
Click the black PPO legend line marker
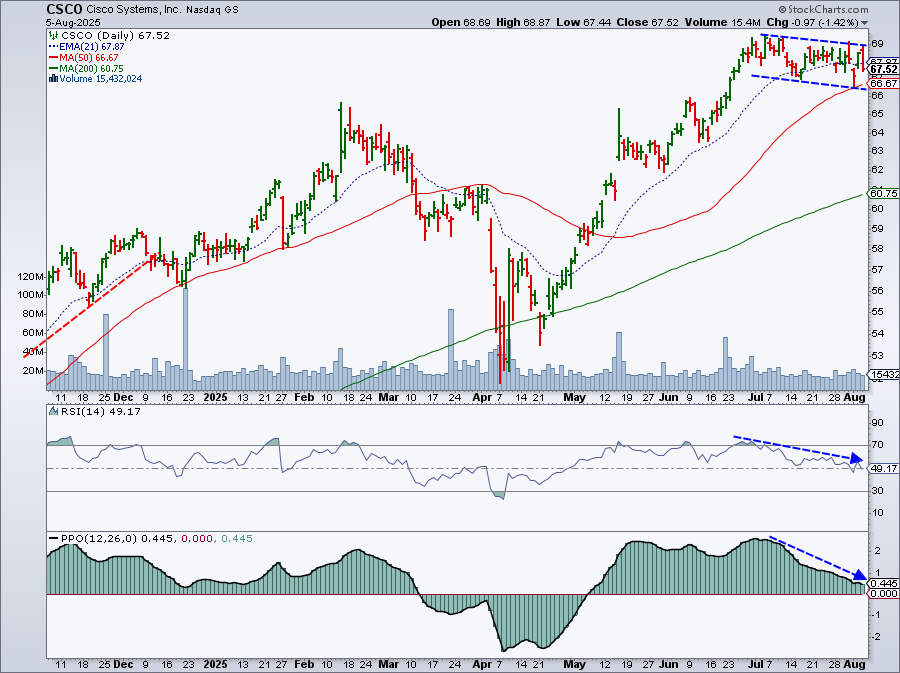tap(51, 539)
